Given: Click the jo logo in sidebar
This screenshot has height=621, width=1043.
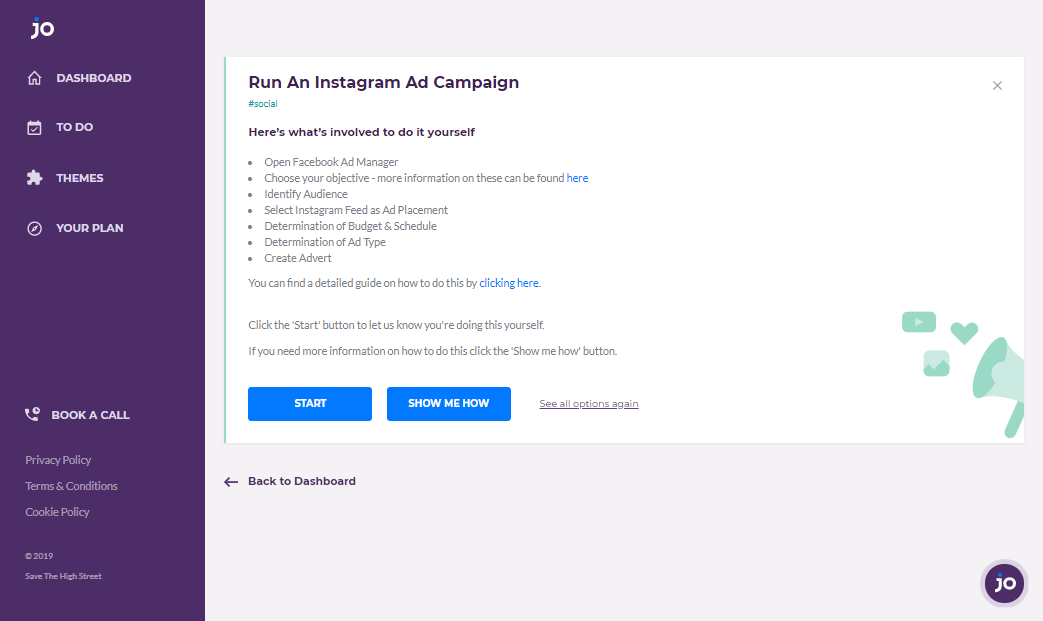Looking at the screenshot, I should (x=43, y=28).
